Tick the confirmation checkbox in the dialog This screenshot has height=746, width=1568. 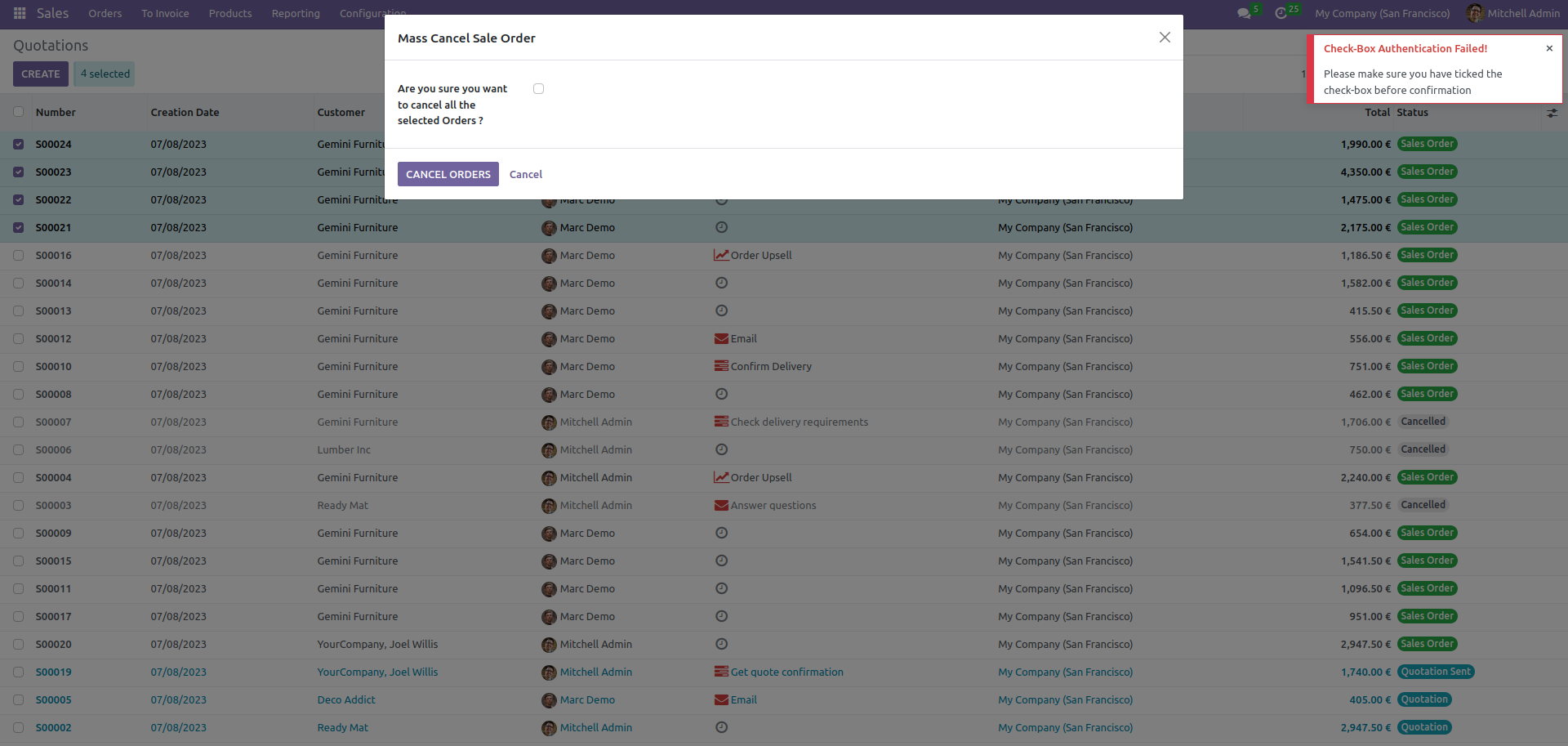coord(538,88)
